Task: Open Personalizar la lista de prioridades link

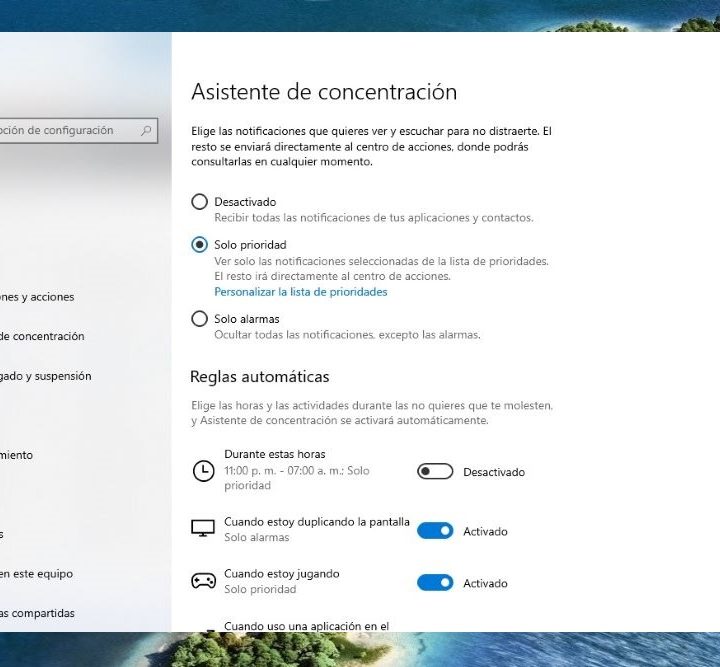Action: 301,292
